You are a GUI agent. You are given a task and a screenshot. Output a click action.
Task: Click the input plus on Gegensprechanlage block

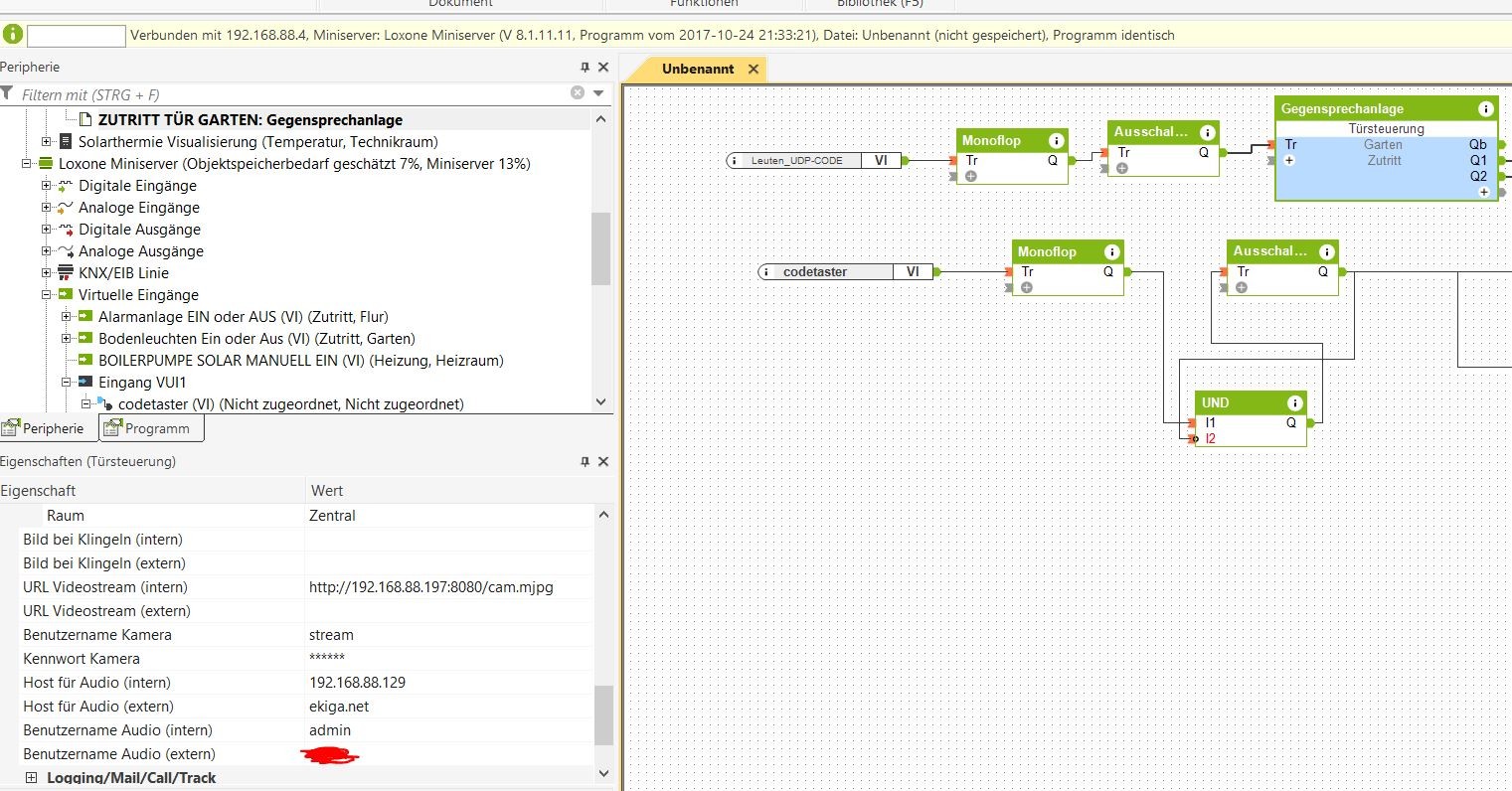tap(1289, 160)
